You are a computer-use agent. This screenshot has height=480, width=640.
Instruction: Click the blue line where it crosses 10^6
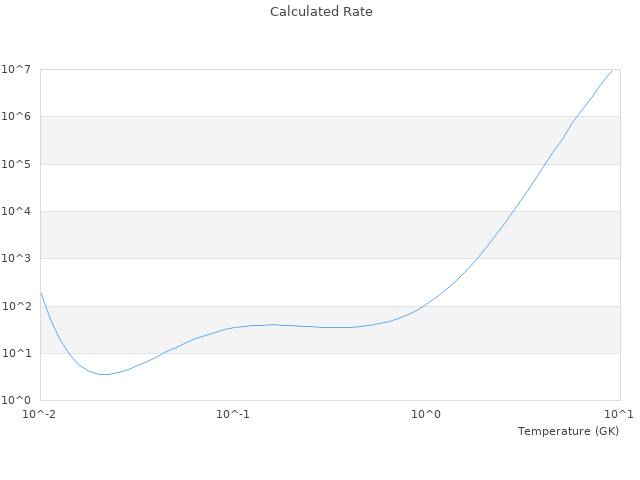point(576,117)
